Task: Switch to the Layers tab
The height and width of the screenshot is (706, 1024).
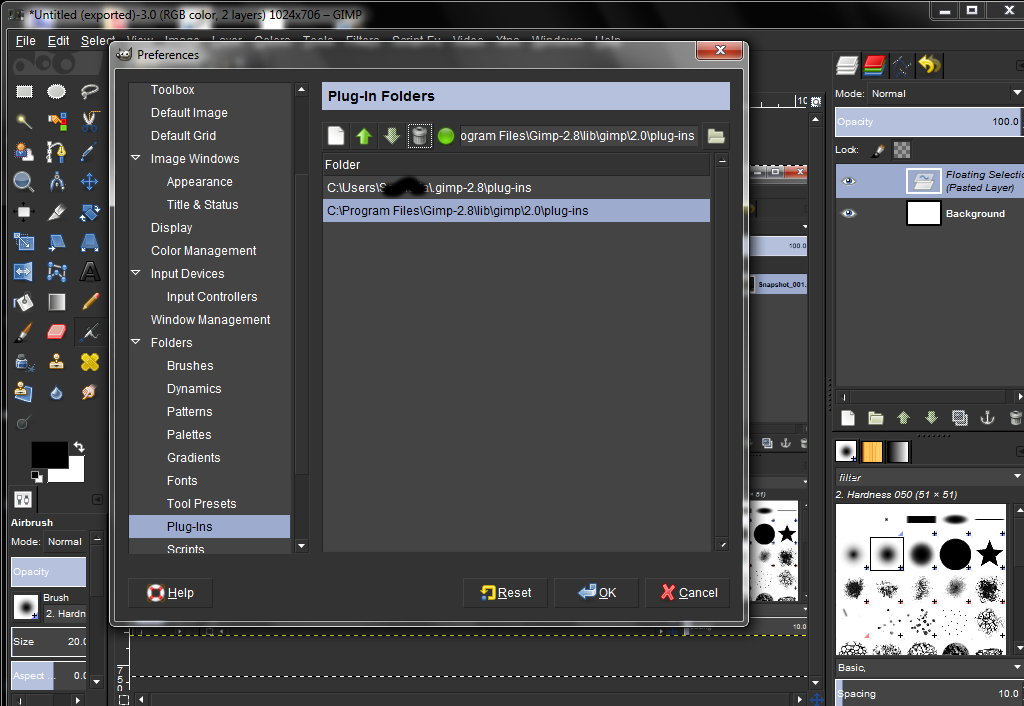Action: [847, 65]
